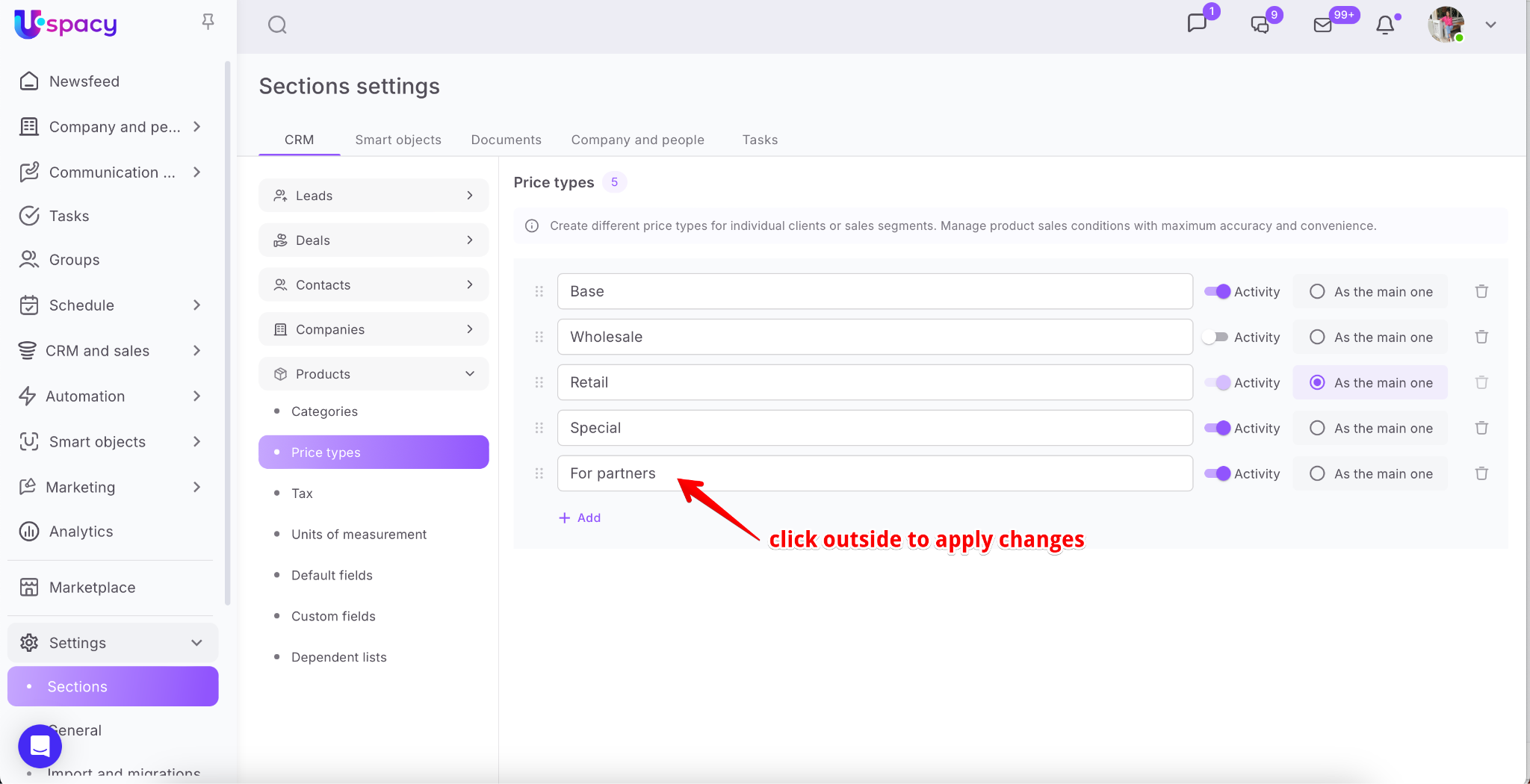The width and height of the screenshot is (1530, 784).
Task: Set Base as the main one
Action: coord(1317,291)
